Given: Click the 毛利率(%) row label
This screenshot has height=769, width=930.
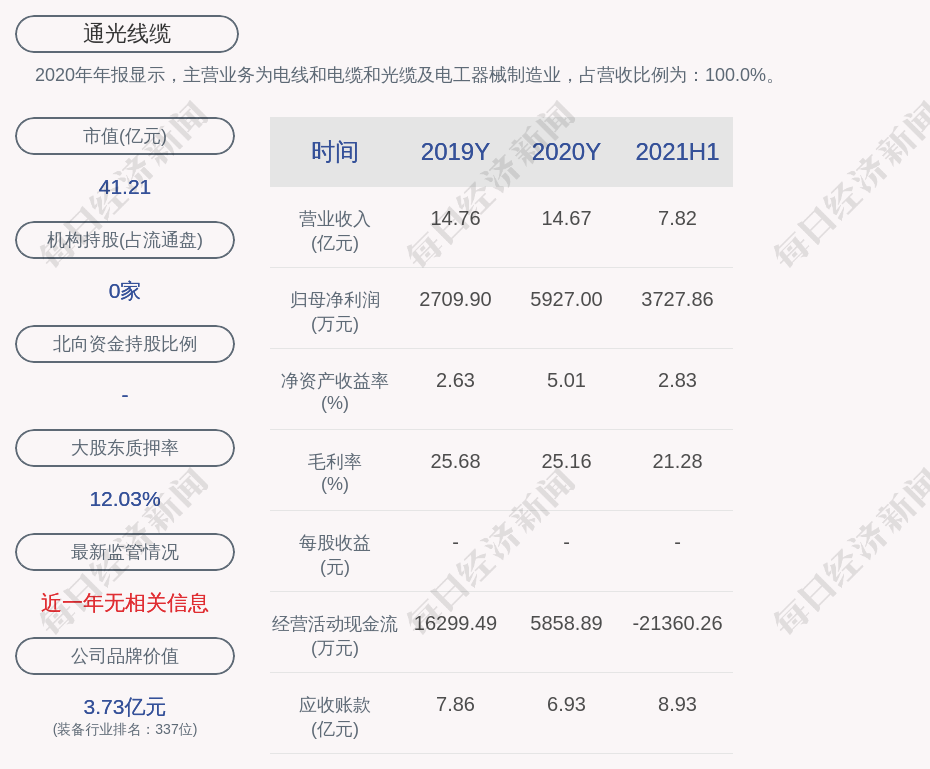Looking at the screenshot, I should tap(335, 473).
